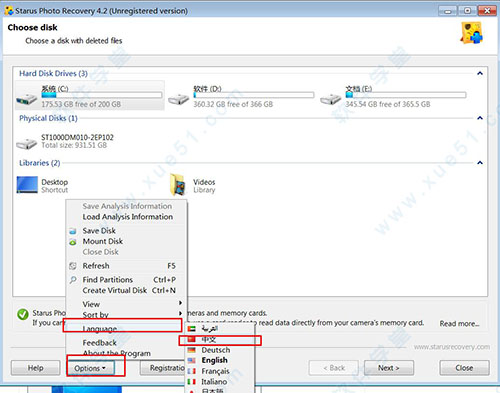Click the Refresh menu icon

tap(73, 266)
